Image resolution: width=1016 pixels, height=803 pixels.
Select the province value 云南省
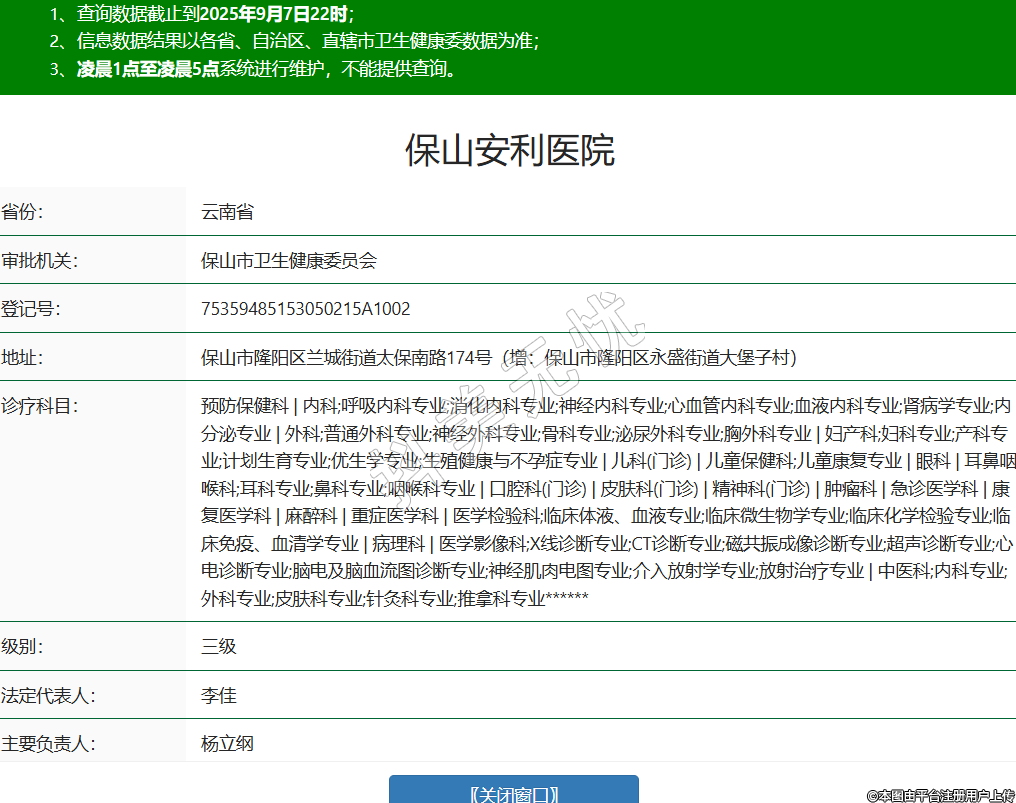point(227,212)
